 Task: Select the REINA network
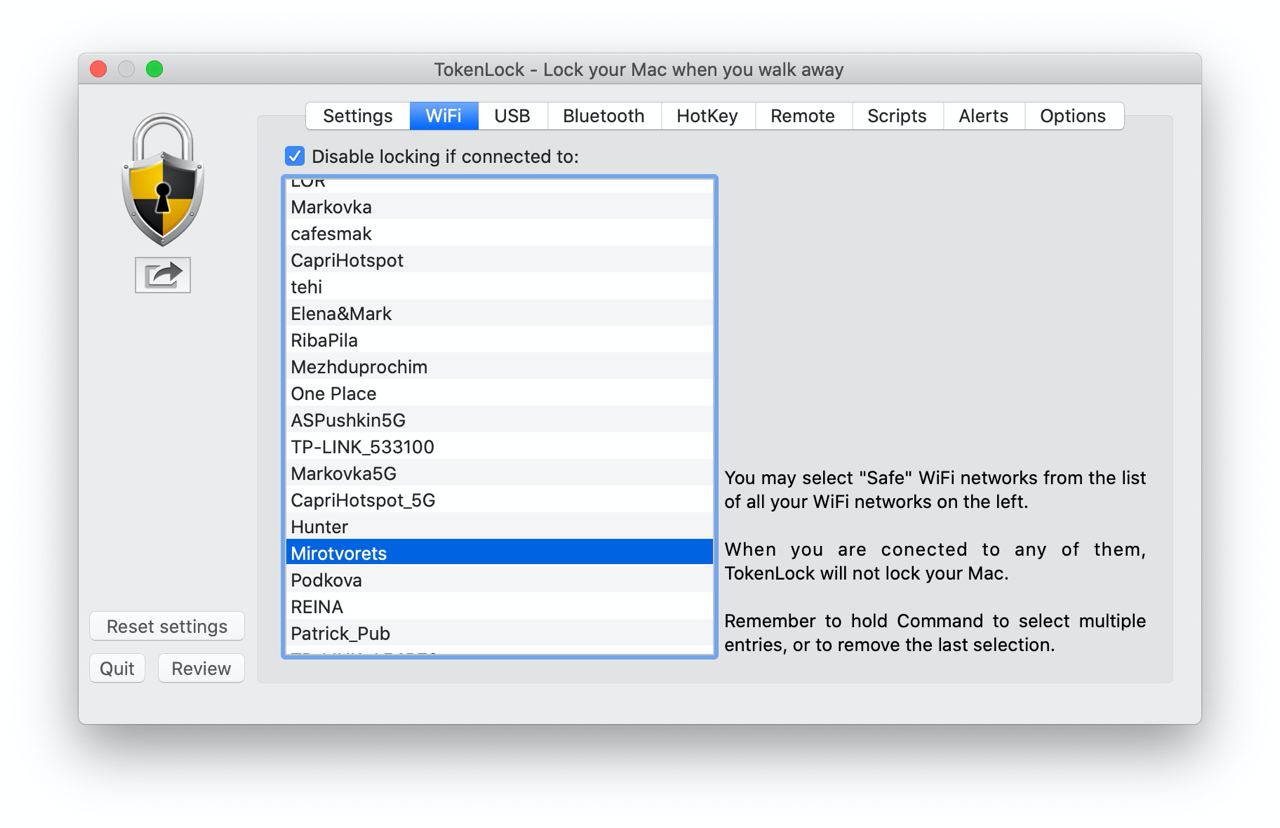pos(499,607)
